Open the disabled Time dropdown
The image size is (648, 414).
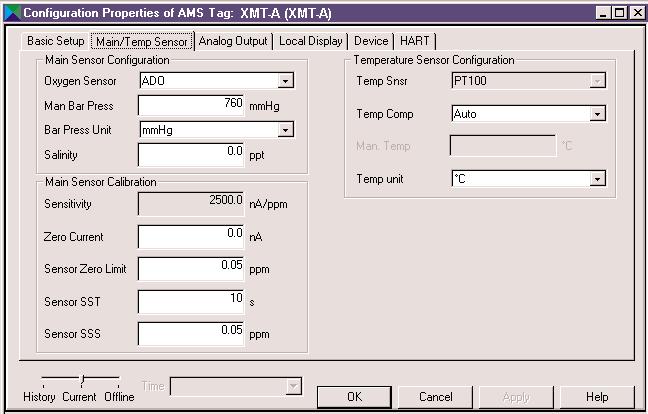[x=236, y=386]
